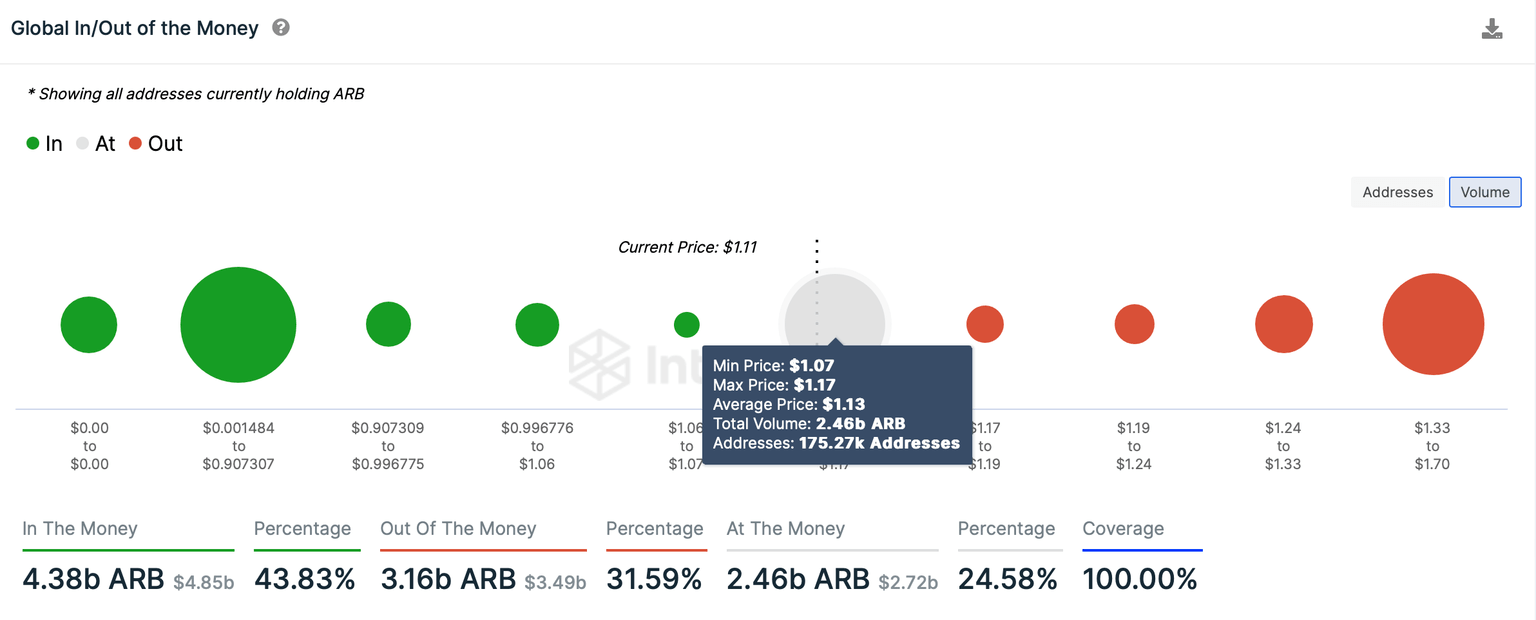Viewport: 1536px width, 620px height.
Task: Click the $0.00 to $0.00 green bubble
Action: click(x=89, y=325)
